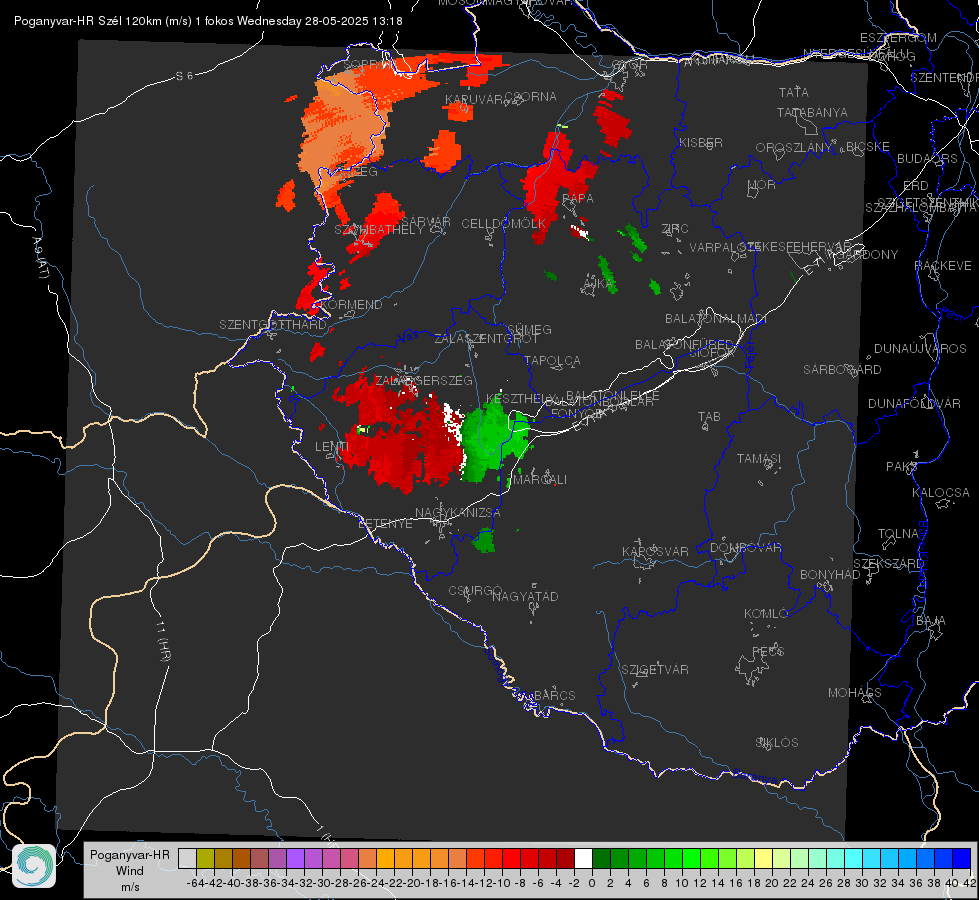The width and height of the screenshot is (979, 900).
Task: Select the SZEKSZARD label
Action: [888, 564]
